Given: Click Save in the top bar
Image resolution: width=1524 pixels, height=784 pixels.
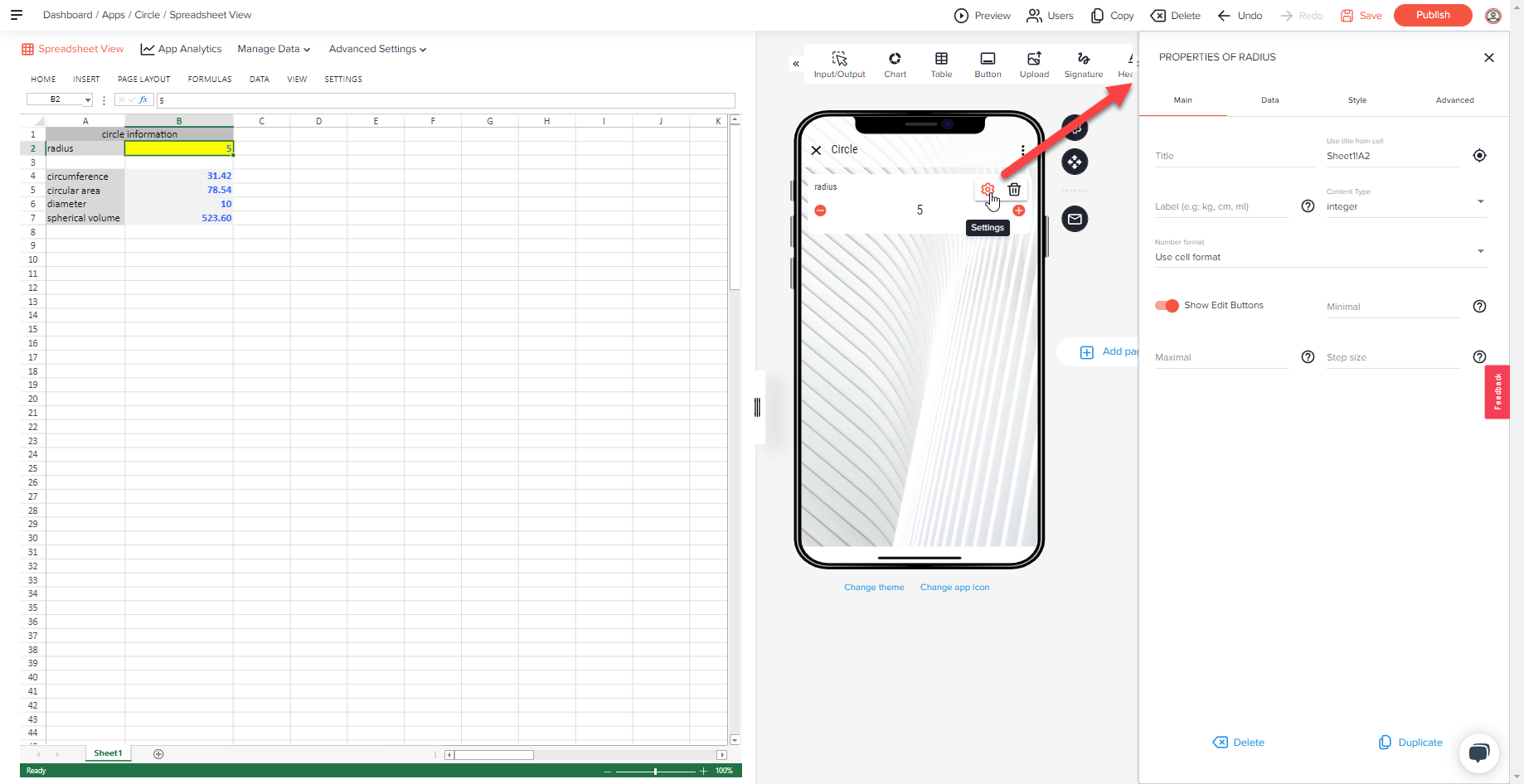Looking at the screenshot, I should (x=1361, y=16).
